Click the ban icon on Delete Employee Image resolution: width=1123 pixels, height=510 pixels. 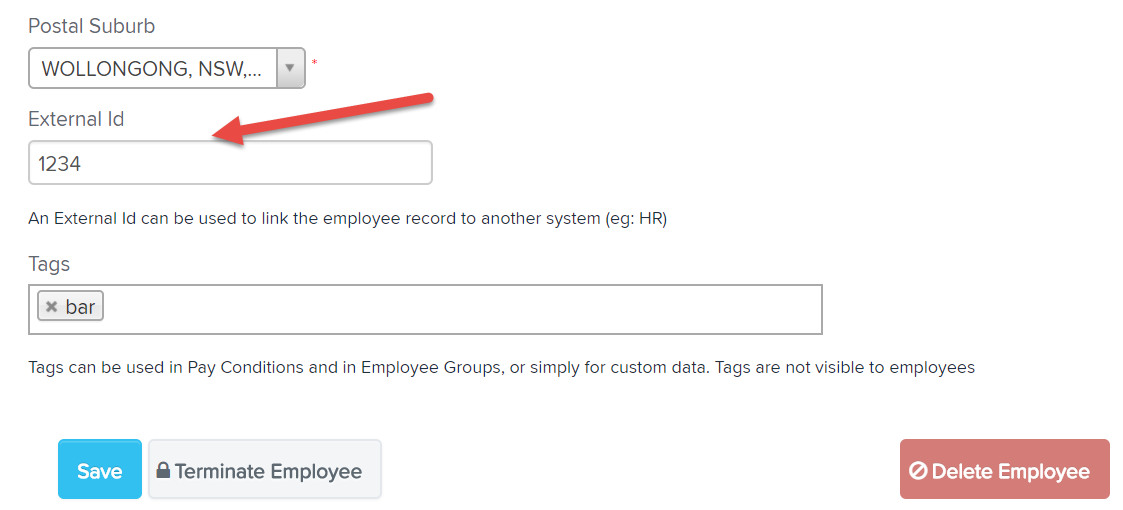[x=917, y=471]
